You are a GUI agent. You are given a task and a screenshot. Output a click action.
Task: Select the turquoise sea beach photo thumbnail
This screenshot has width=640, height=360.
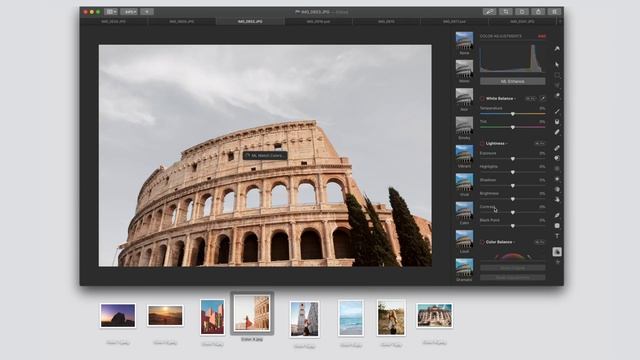coord(351,318)
